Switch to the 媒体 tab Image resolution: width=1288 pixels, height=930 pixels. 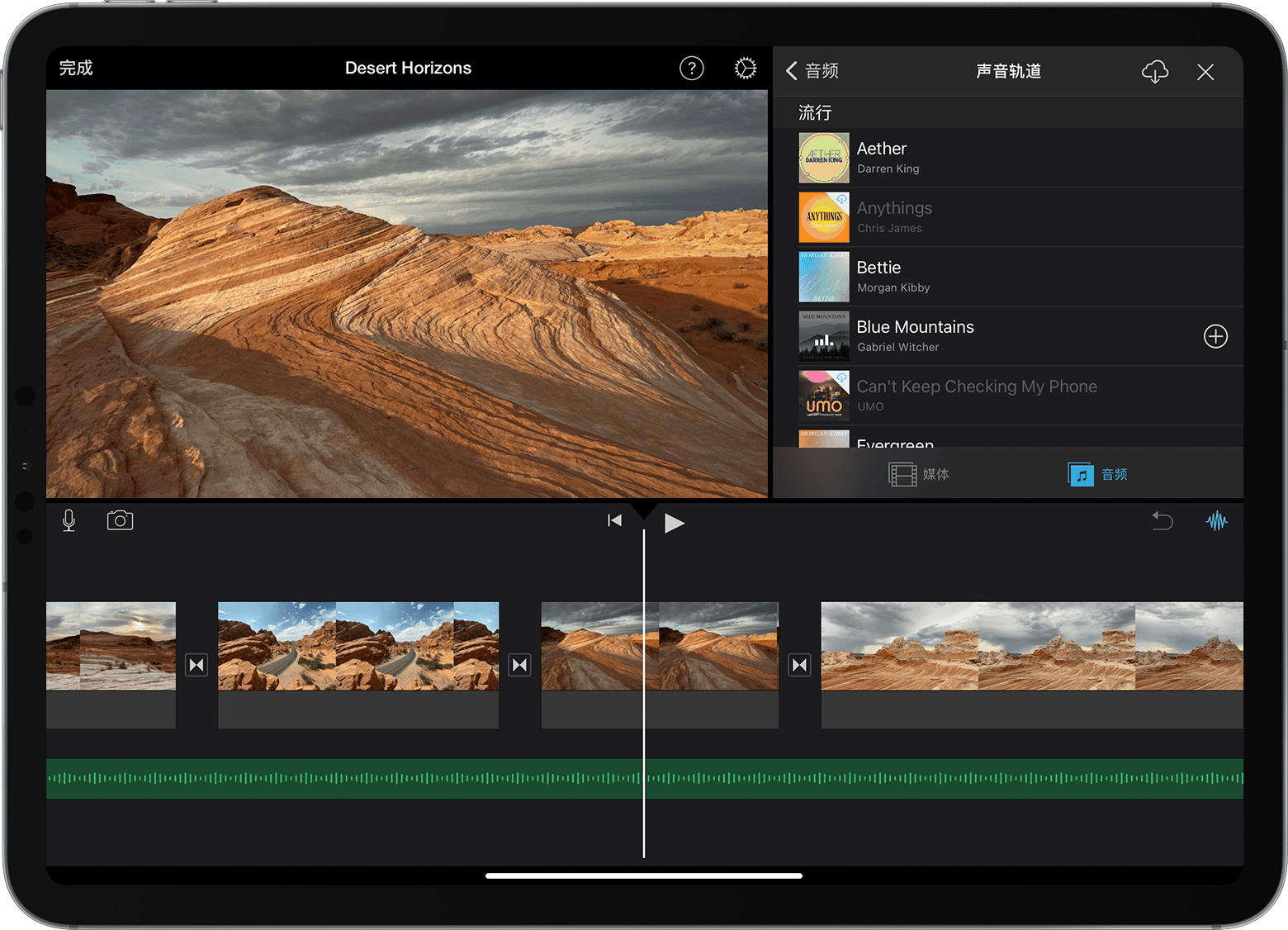pyautogui.click(x=919, y=474)
